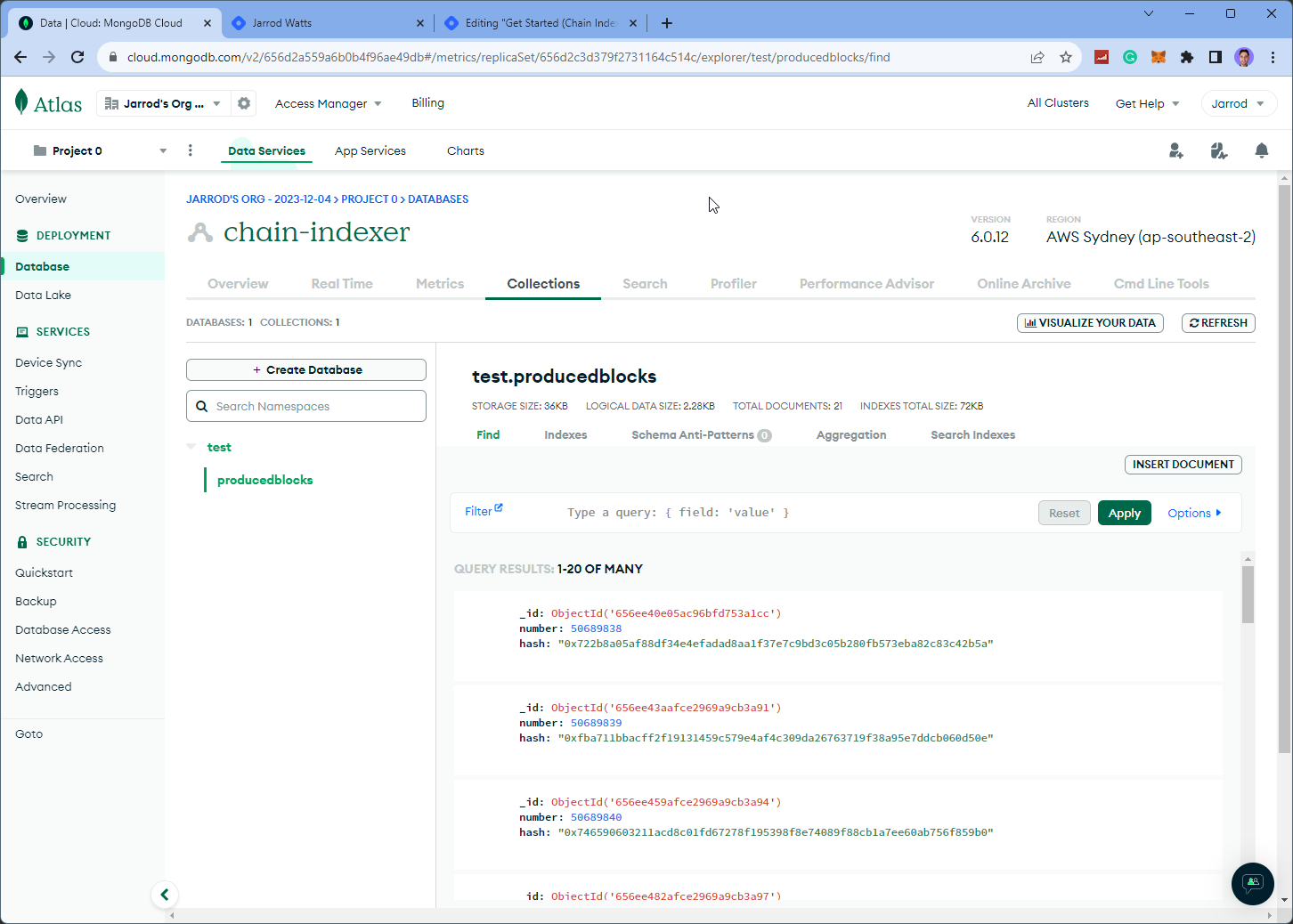
Task: Focus the Search Namespaces field
Action: tap(306, 406)
